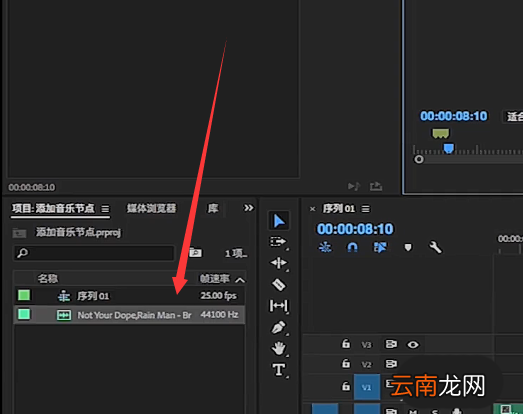Switch to the 媒体浏览器 tab
The height and width of the screenshot is (414, 523).
coord(151,209)
